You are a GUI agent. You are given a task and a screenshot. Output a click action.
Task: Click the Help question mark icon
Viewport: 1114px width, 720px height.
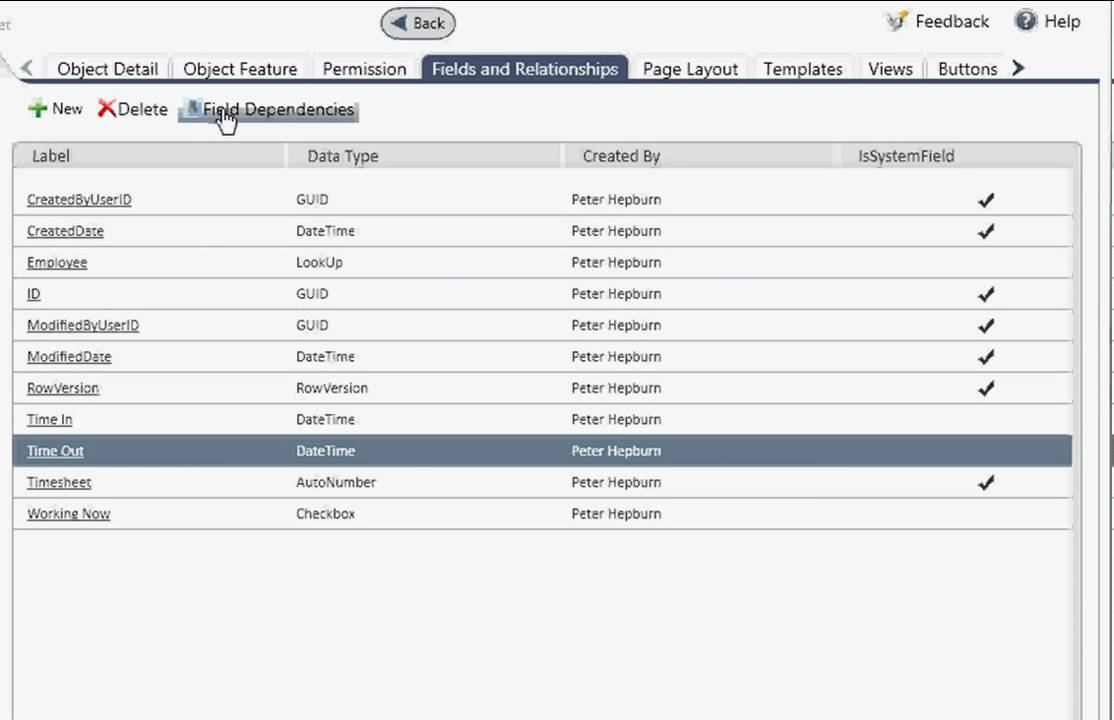point(1025,21)
